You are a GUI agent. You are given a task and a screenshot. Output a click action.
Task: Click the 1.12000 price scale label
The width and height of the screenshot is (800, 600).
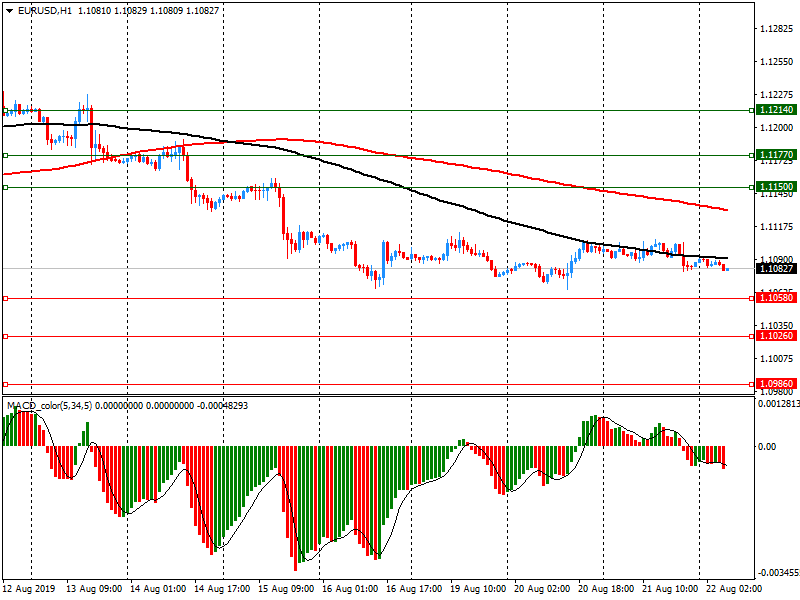click(x=777, y=128)
